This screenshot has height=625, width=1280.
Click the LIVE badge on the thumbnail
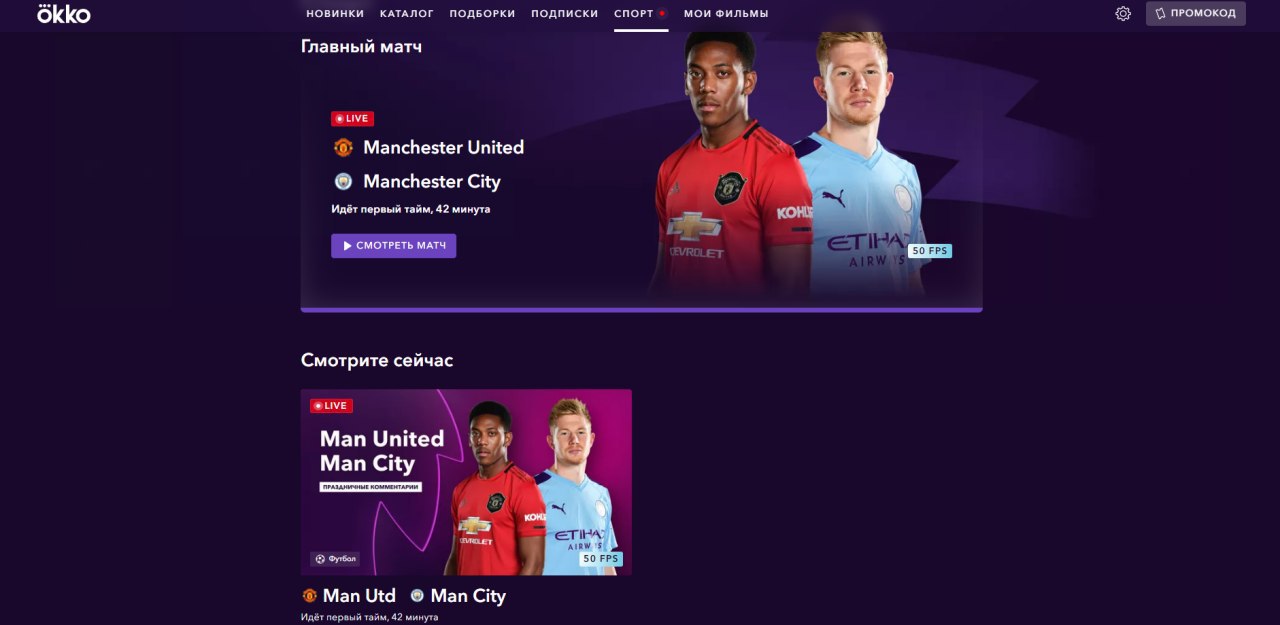point(331,406)
